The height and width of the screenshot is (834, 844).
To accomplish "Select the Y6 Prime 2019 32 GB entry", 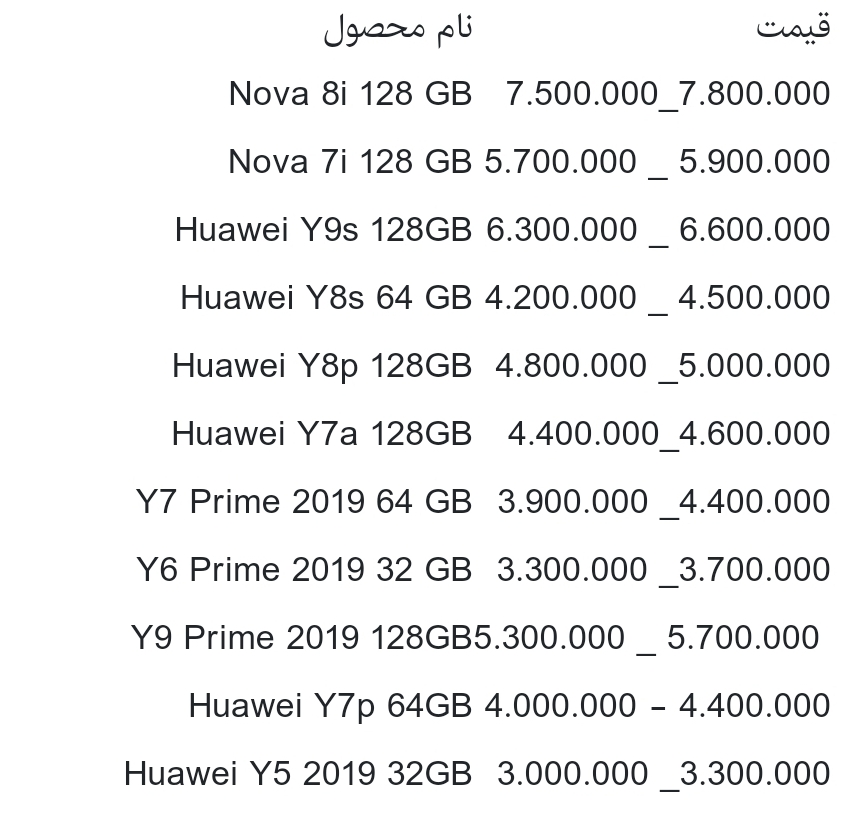I will point(303,570).
